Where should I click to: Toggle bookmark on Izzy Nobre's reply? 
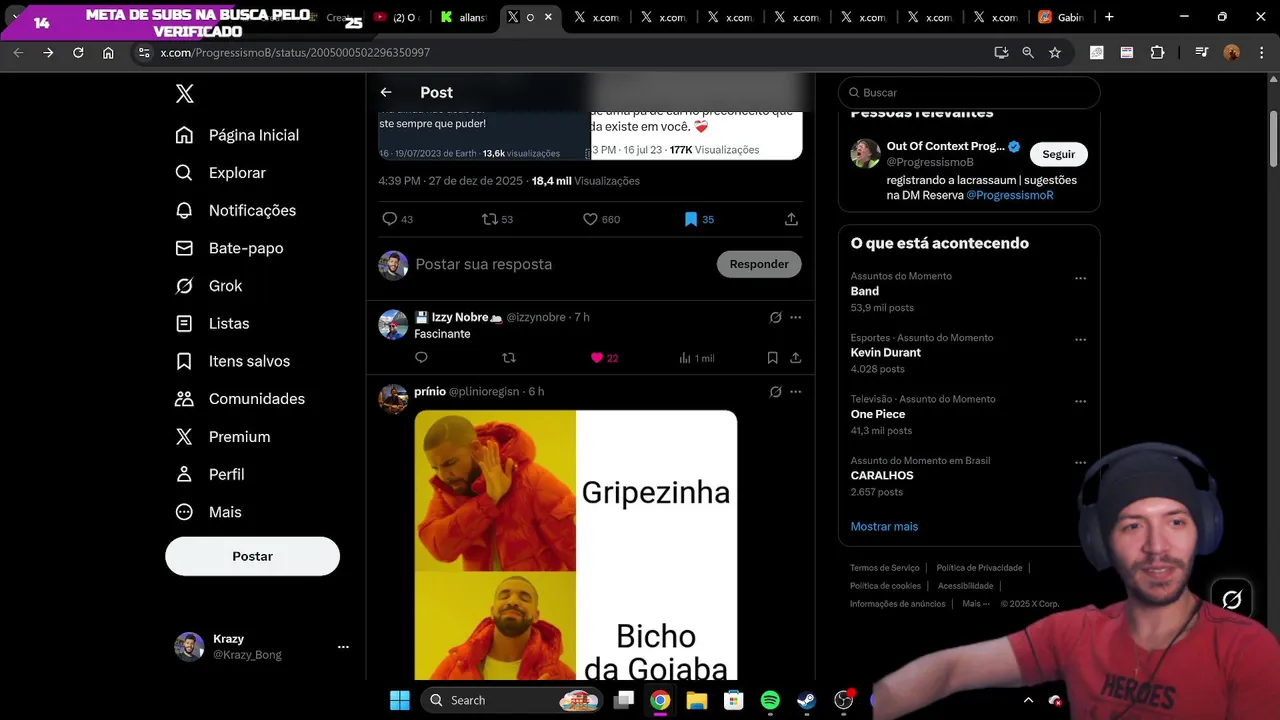coord(772,358)
